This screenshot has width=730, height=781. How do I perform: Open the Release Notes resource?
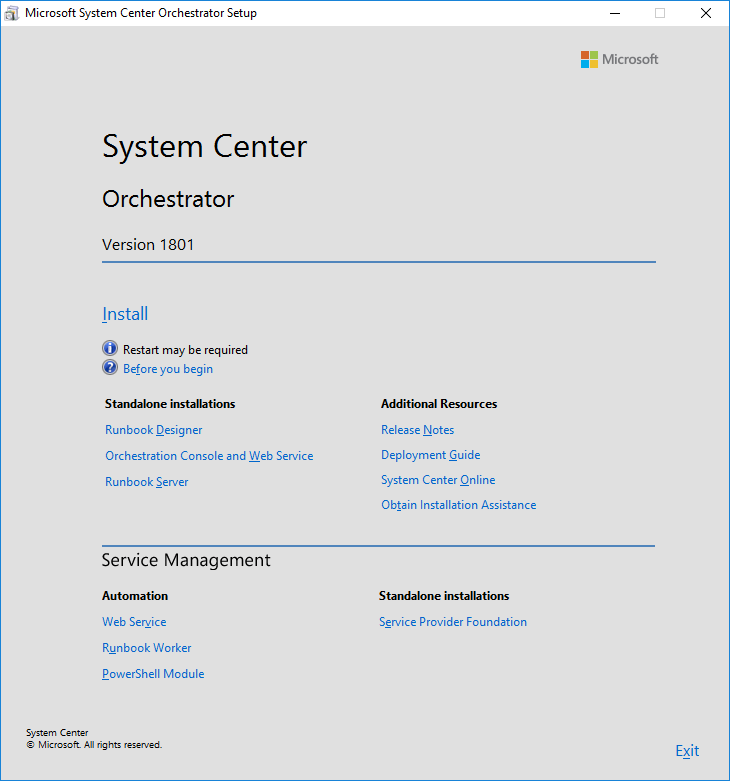coord(417,429)
